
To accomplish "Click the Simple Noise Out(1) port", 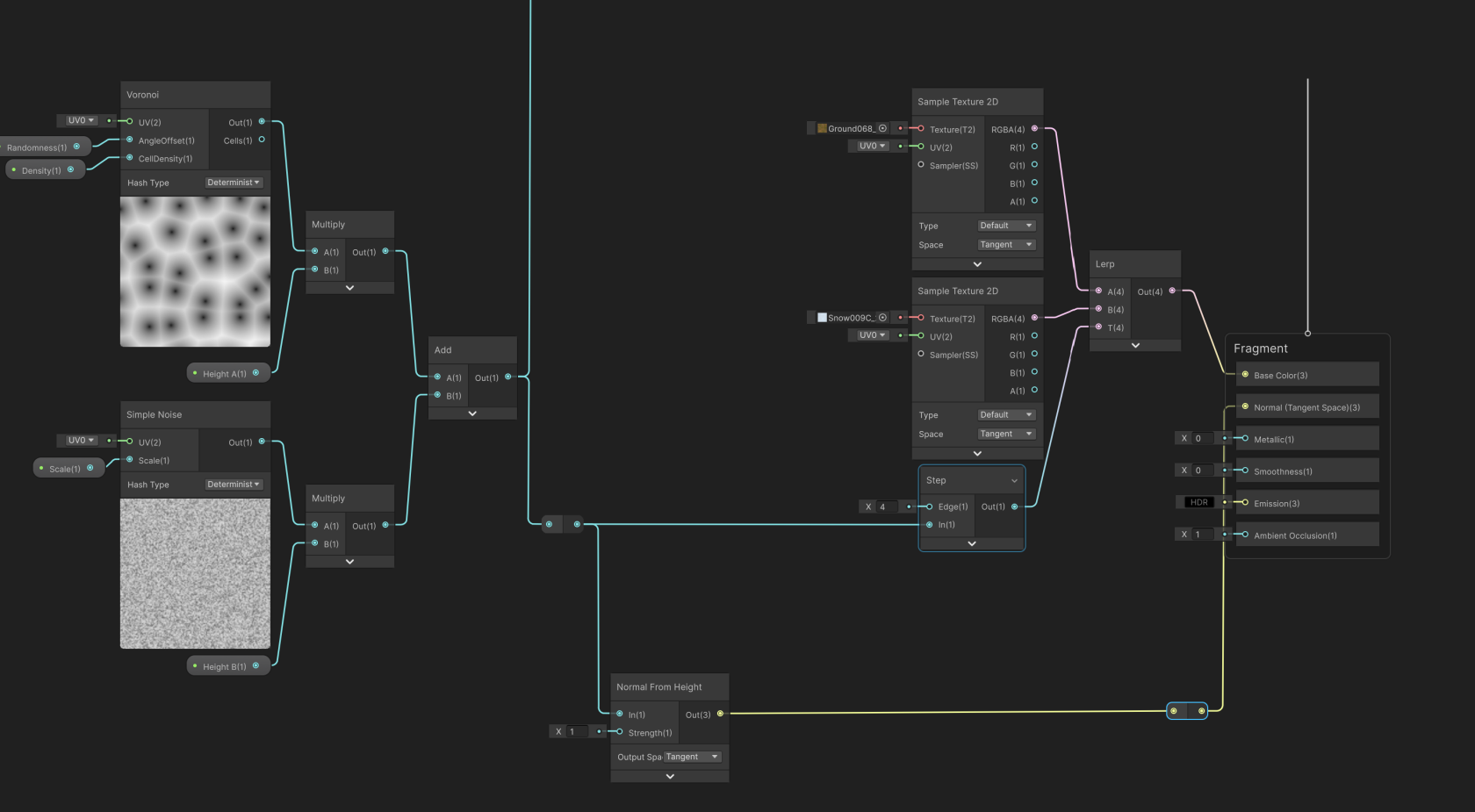I will 262,442.
